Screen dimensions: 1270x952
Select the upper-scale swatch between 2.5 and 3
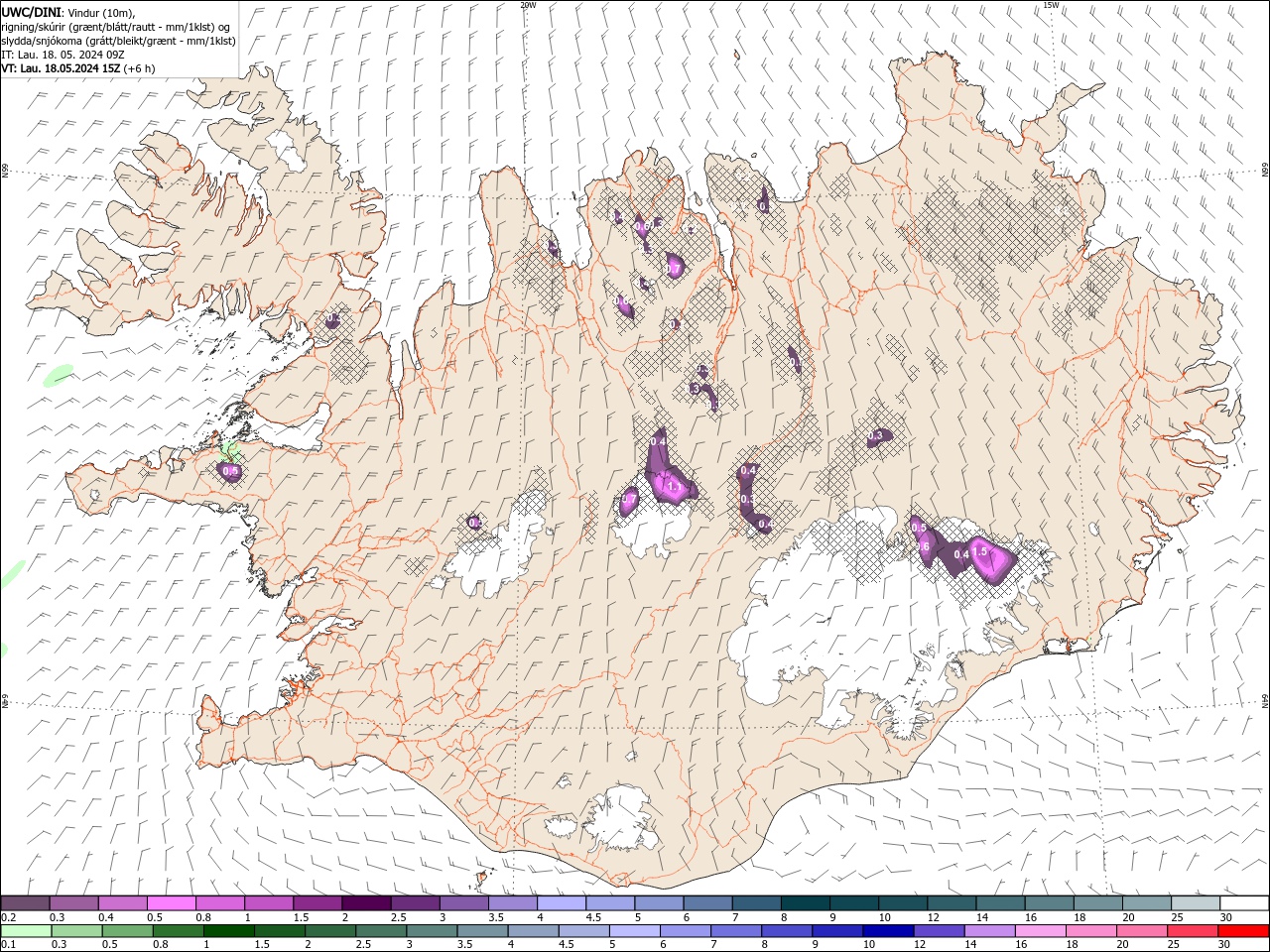(415, 903)
